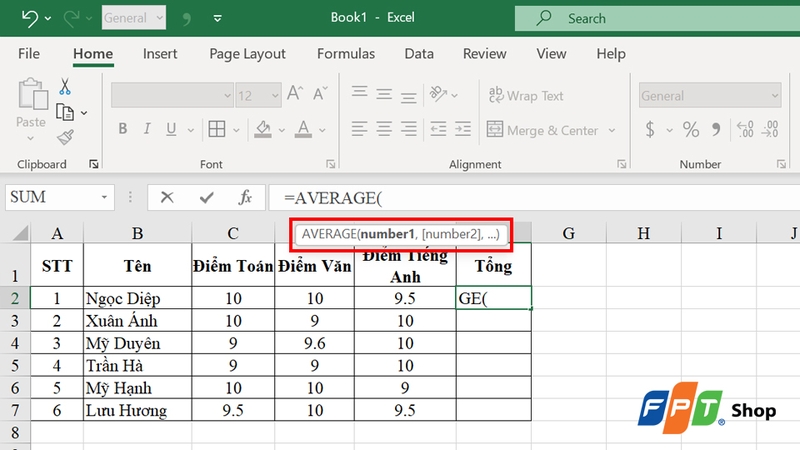This screenshot has width=800, height=450.
Task: Open the Page Layout tab
Action: [x=247, y=54]
